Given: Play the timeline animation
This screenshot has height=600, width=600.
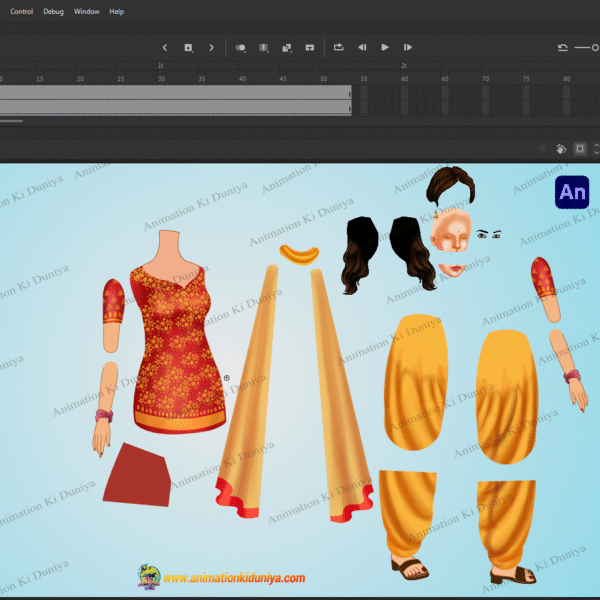Looking at the screenshot, I should coord(385,47).
